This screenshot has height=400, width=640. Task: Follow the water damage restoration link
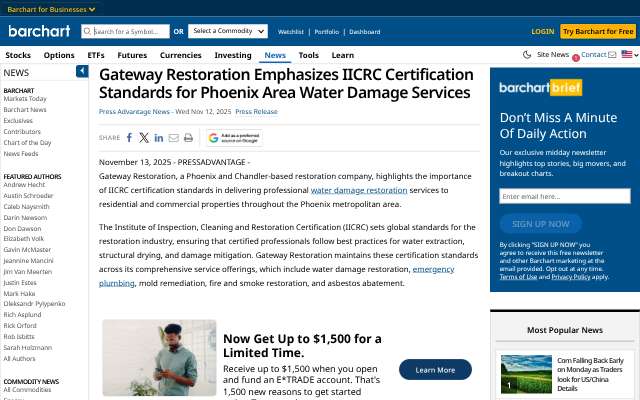pos(359,190)
